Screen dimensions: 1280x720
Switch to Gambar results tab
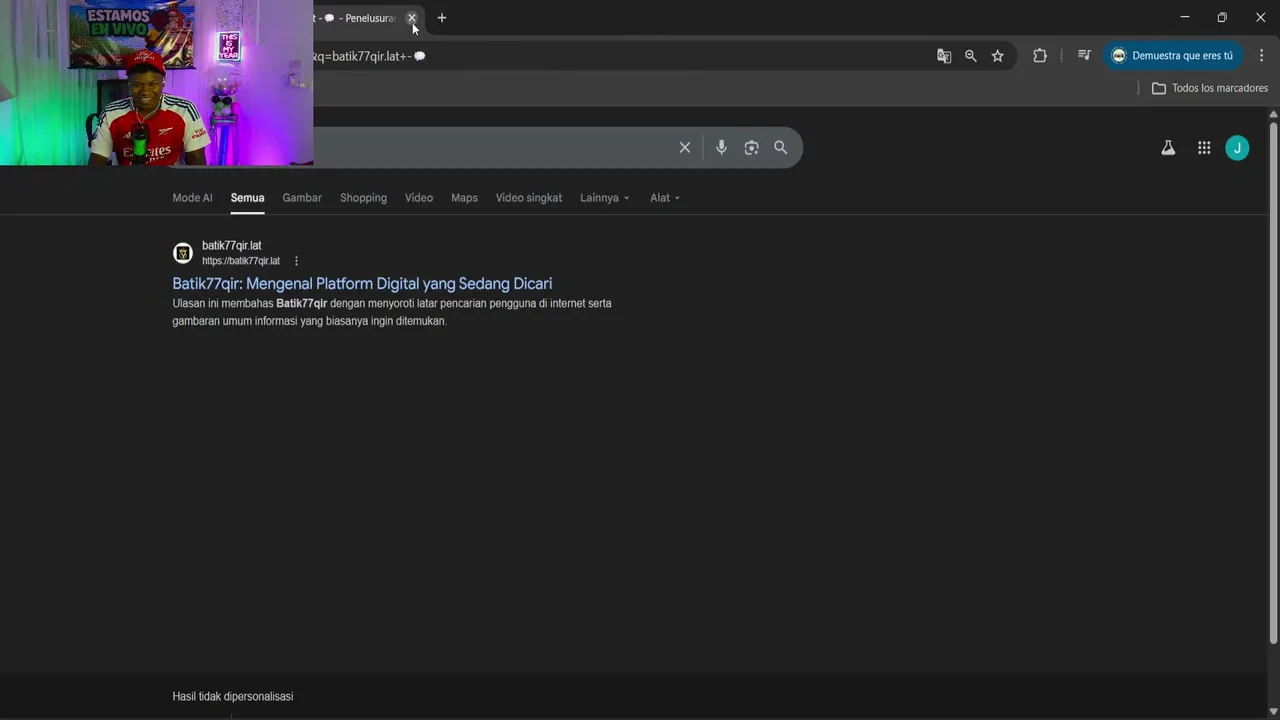click(x=302, y=198)
